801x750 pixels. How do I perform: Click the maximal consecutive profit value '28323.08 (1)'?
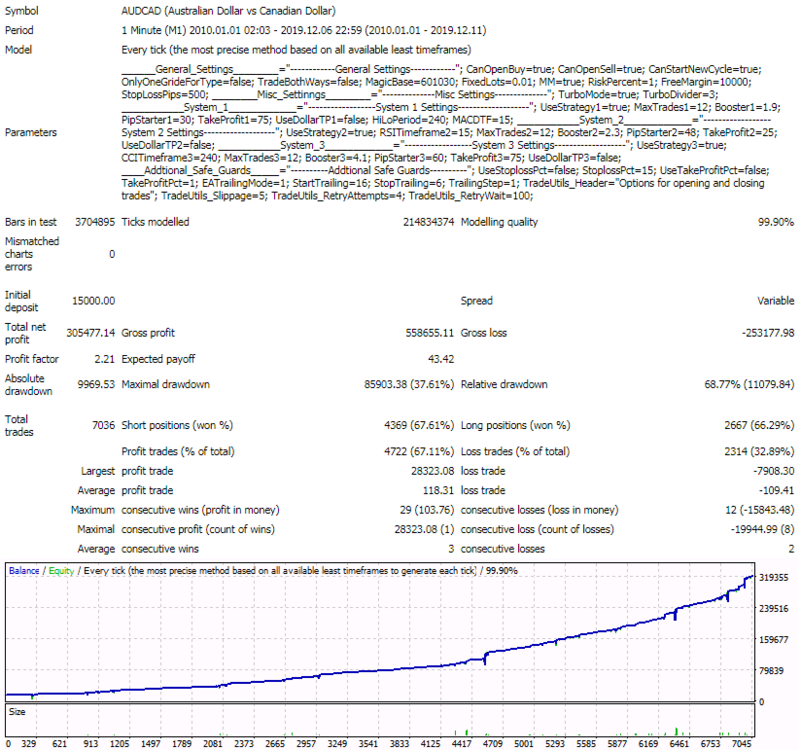coord(424,529)
